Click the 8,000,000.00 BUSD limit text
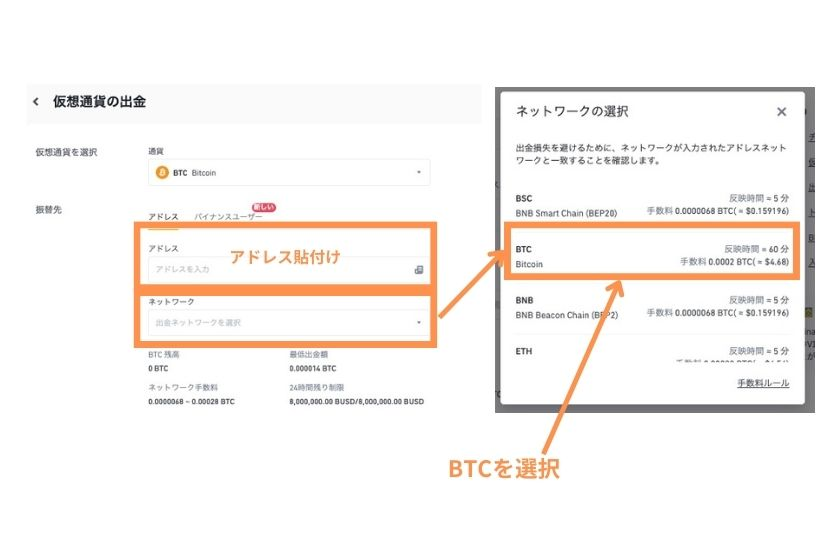This screenshot has height=560, width=840. tap(356, 401)
